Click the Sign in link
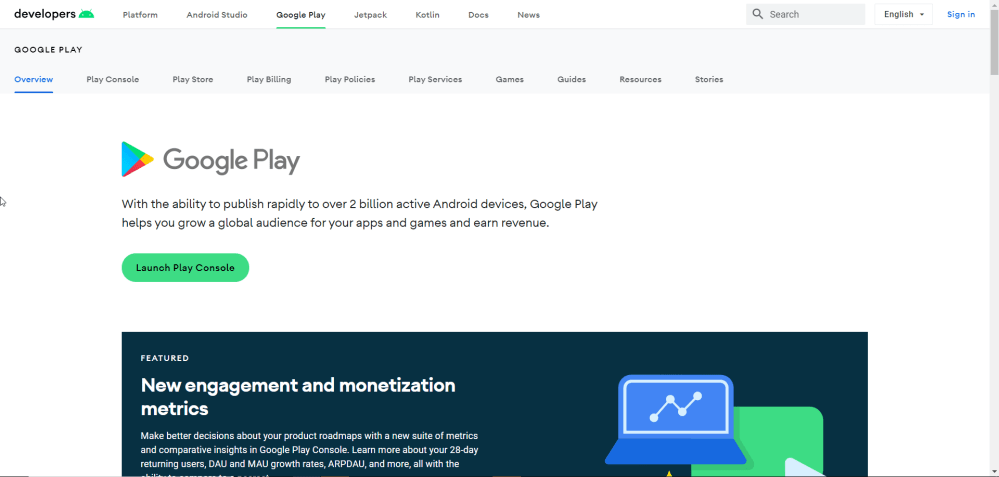Image resolution: width=999 pixels, height=477 pixels. point(961,15)
